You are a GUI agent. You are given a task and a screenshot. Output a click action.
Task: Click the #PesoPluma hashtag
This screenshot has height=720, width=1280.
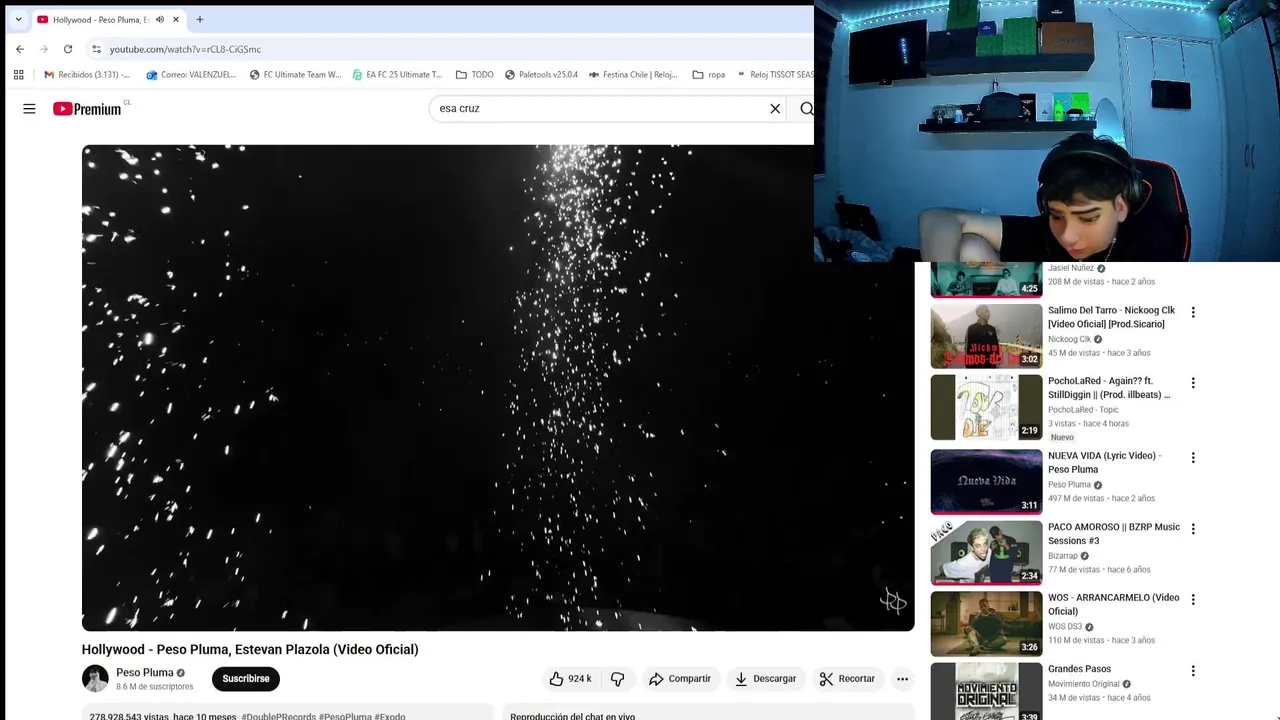[x=345, y=716]
